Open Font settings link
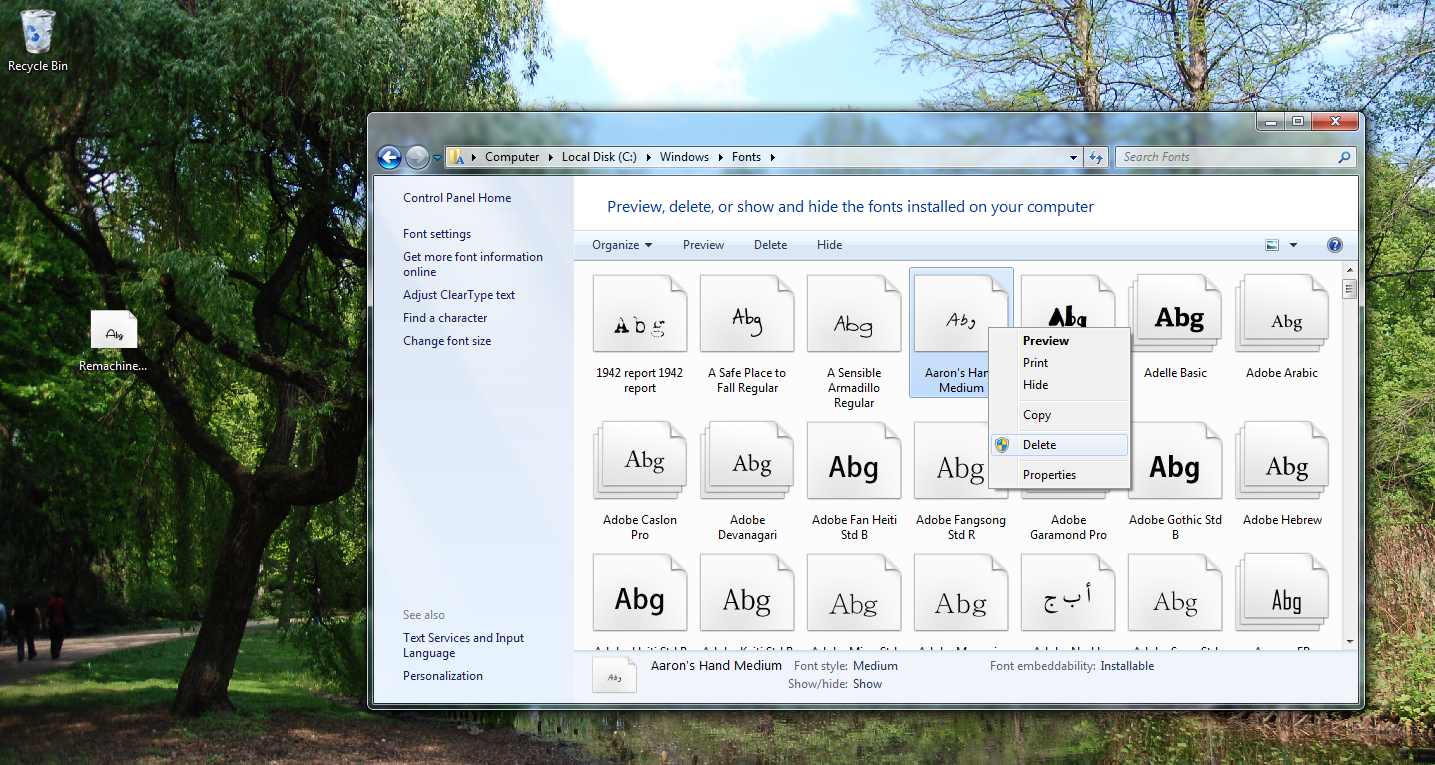This screenshot has height=765, width=1435. point(437,234)
